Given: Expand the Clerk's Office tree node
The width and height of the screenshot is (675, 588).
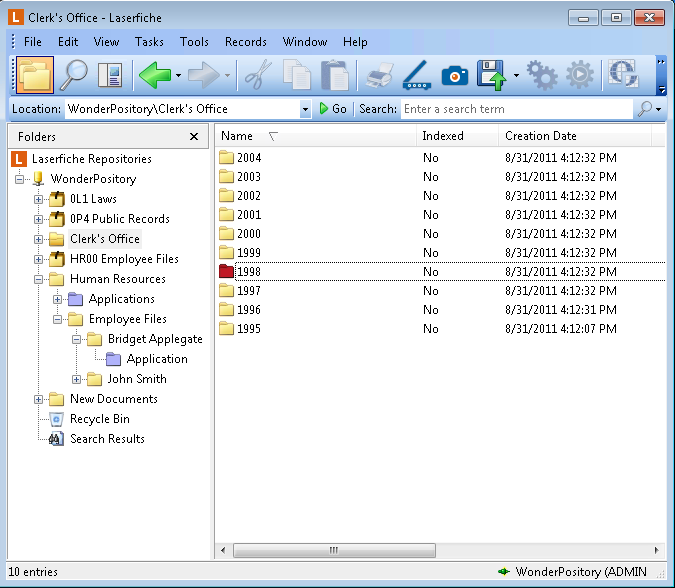Looking at the screenshot, I should (x=38, y=239).
